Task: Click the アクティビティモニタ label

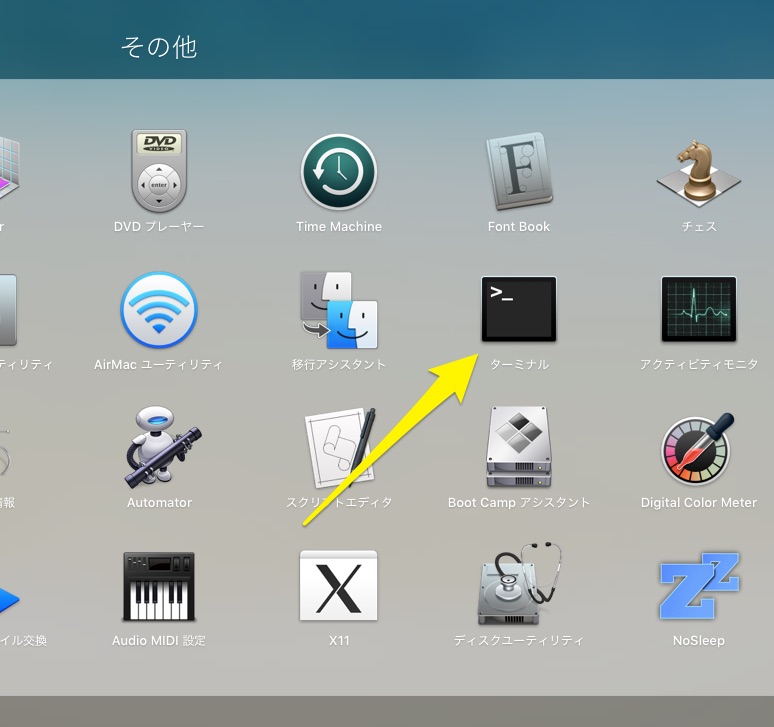Action: coord(698,364)
